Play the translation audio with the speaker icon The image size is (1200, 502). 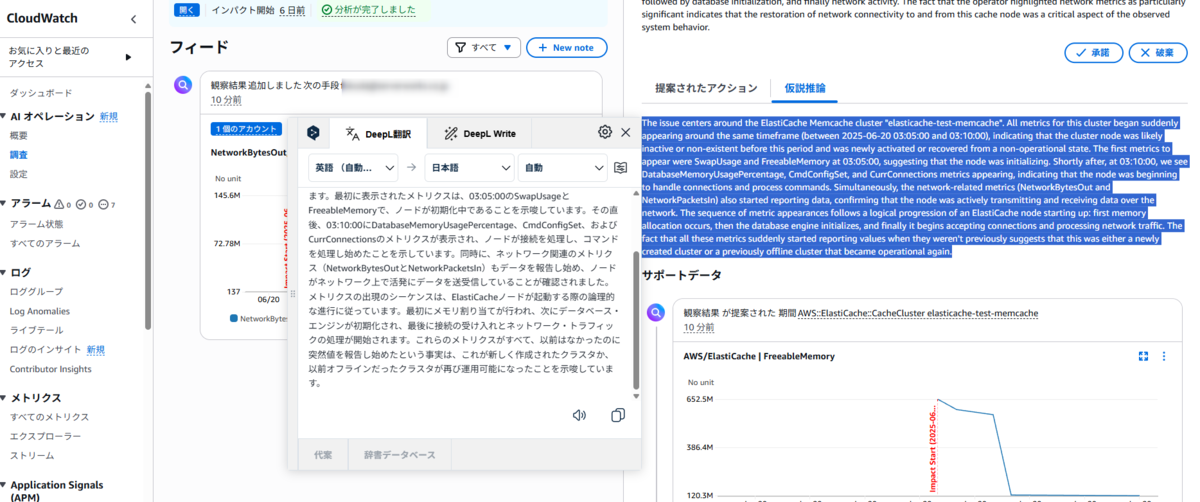tap(579, 415)
